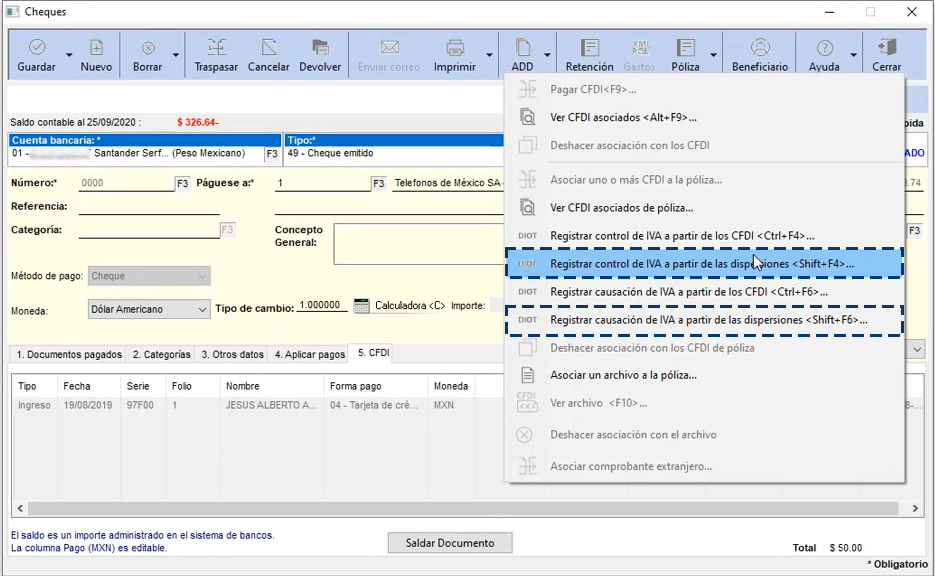Click the Referencia input field
The height and width of the screenshot is (576, 935).
point(148,207)
